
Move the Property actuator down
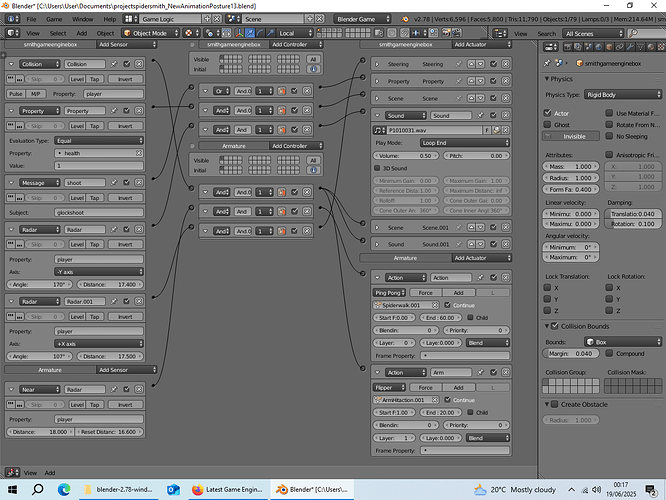480,81
